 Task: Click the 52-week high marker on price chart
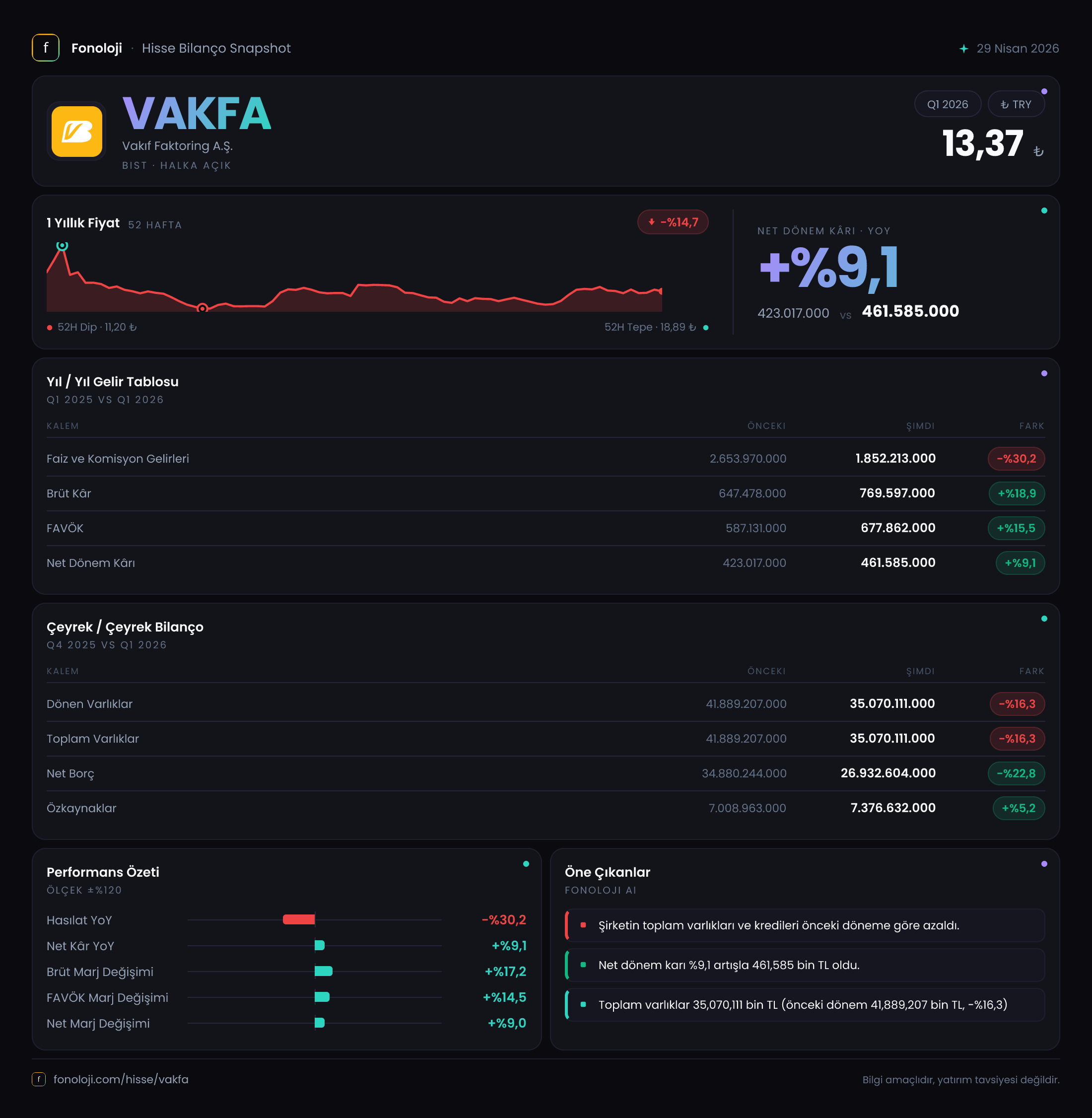[62, 246]
